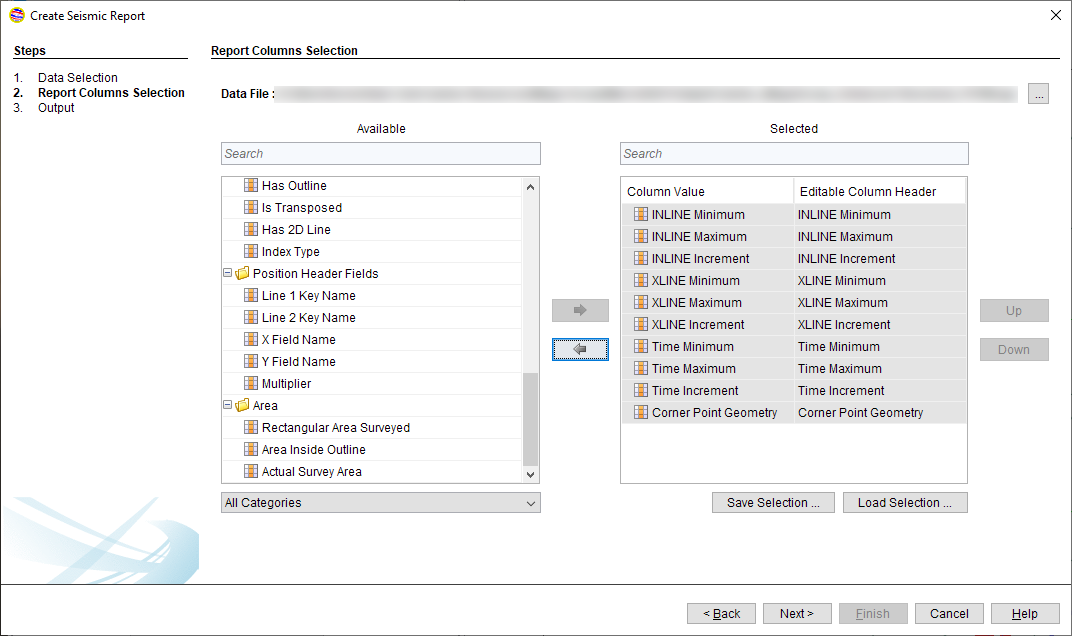Go to step 3 Output
The height and width of the screenshot is (636, 1072).
pos(56,107)
